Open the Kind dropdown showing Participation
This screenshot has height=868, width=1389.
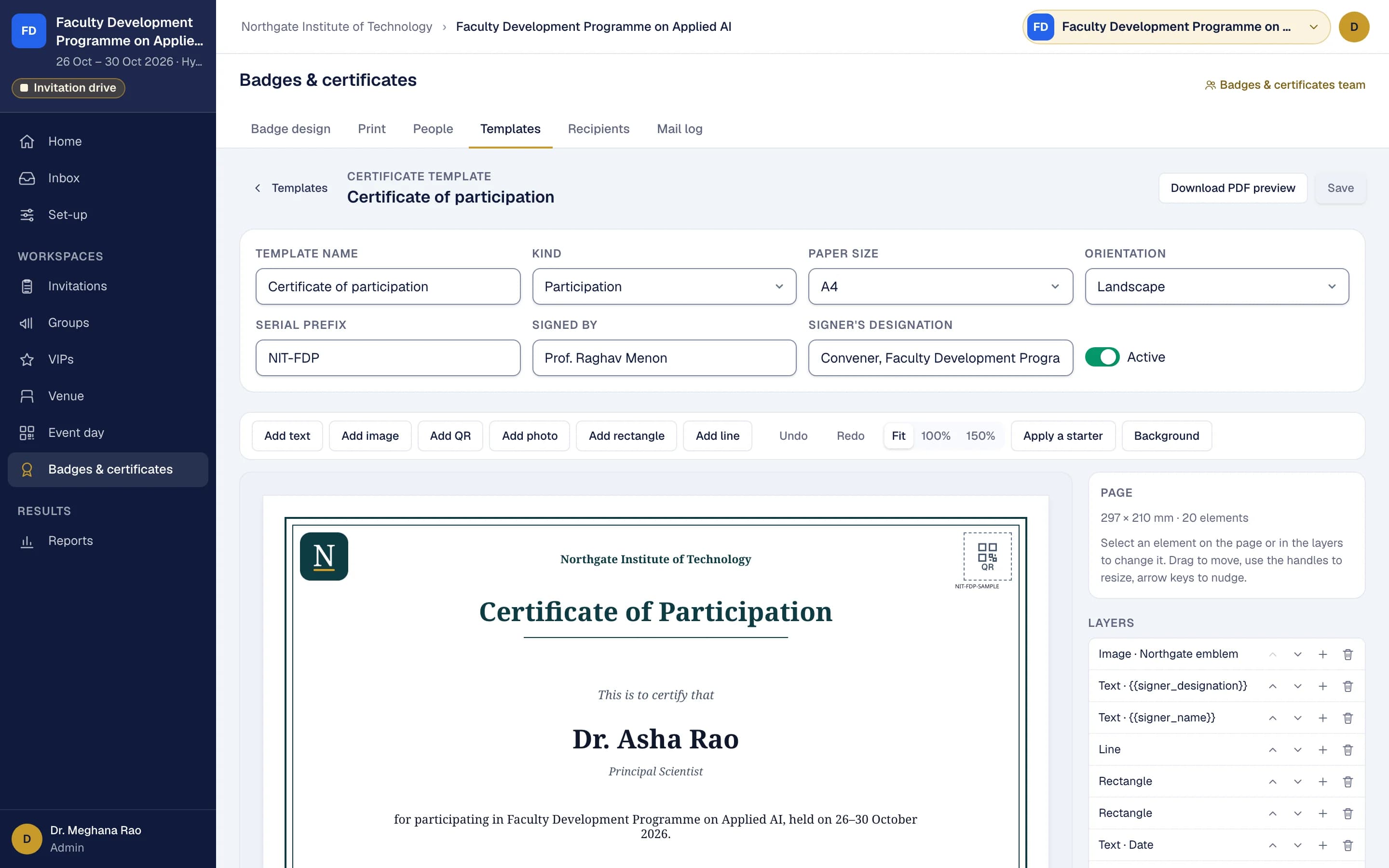click(664, 286)
